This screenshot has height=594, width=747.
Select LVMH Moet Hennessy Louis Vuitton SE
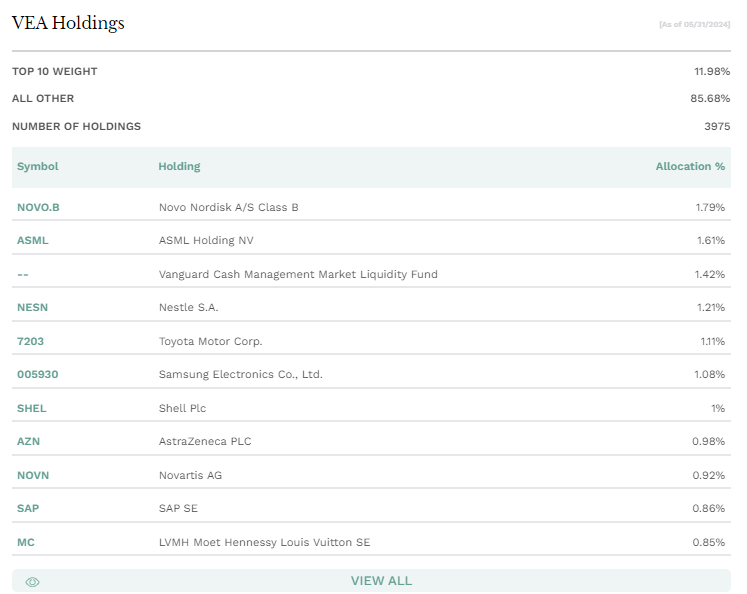click(x=264, y=542)
